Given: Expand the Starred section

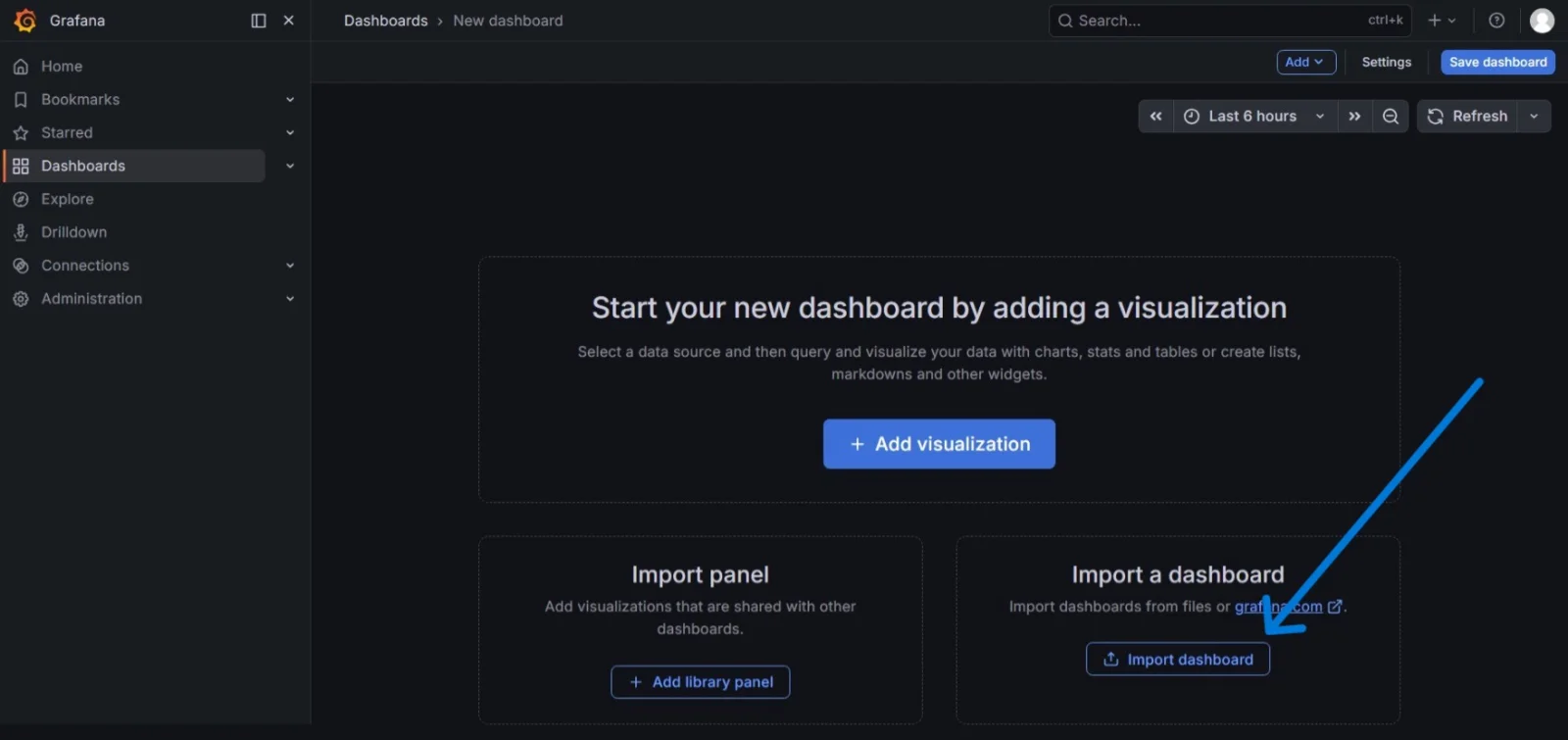Looking at the screenshot, I should [x=290, y=133].
